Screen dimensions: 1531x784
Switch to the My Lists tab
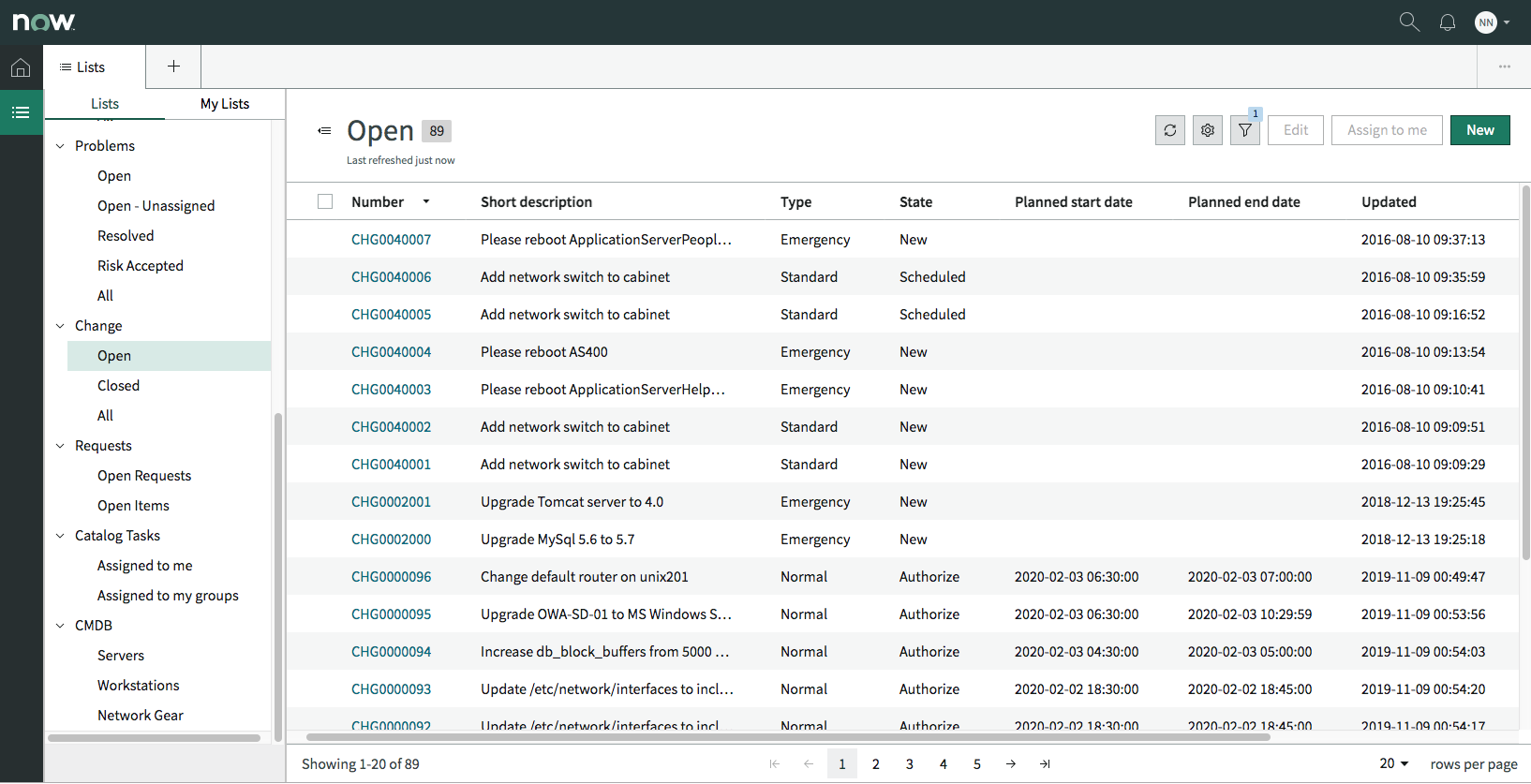[x=225, y=104]
